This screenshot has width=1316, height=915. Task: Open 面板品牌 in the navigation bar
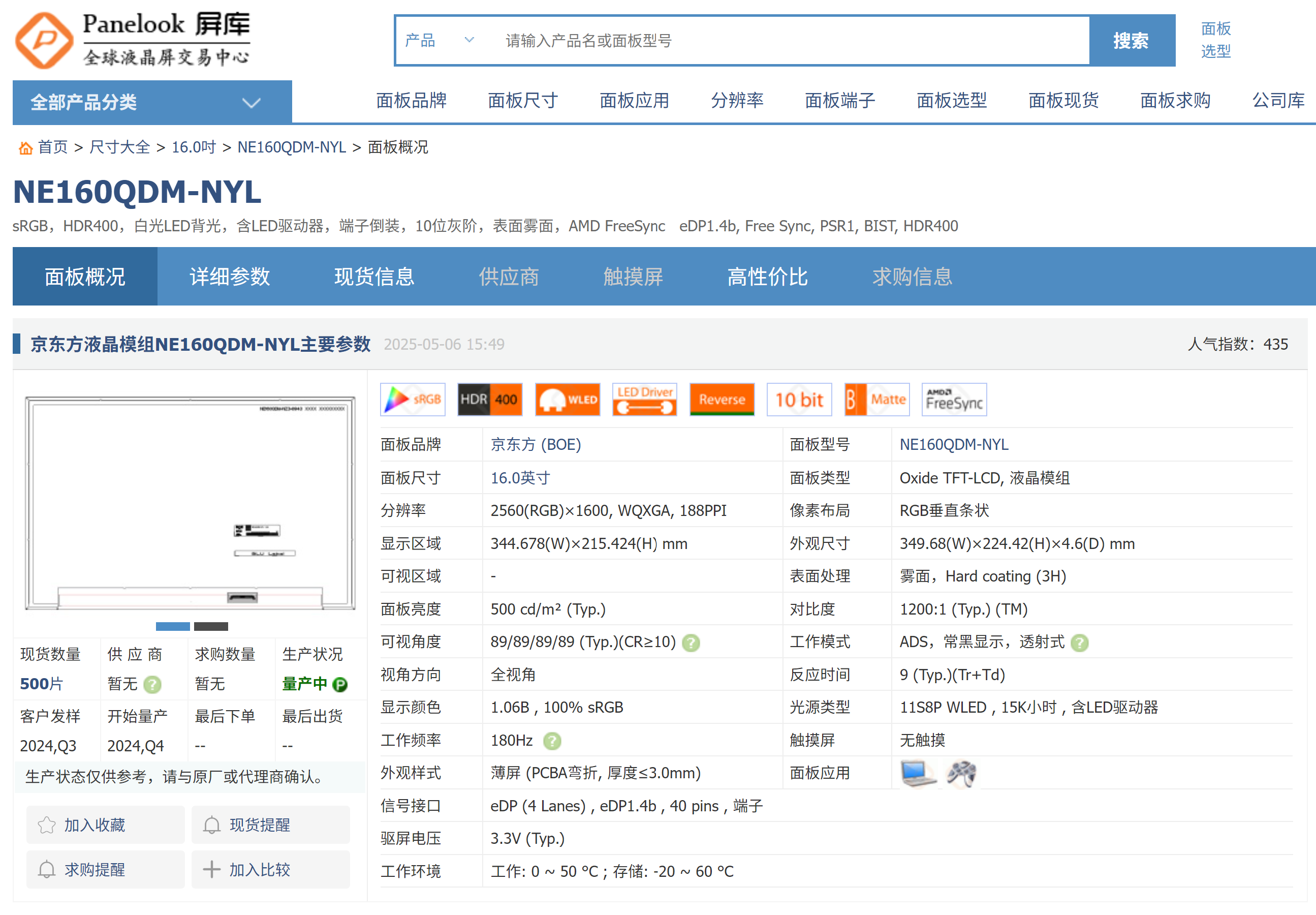coord(412,100)
